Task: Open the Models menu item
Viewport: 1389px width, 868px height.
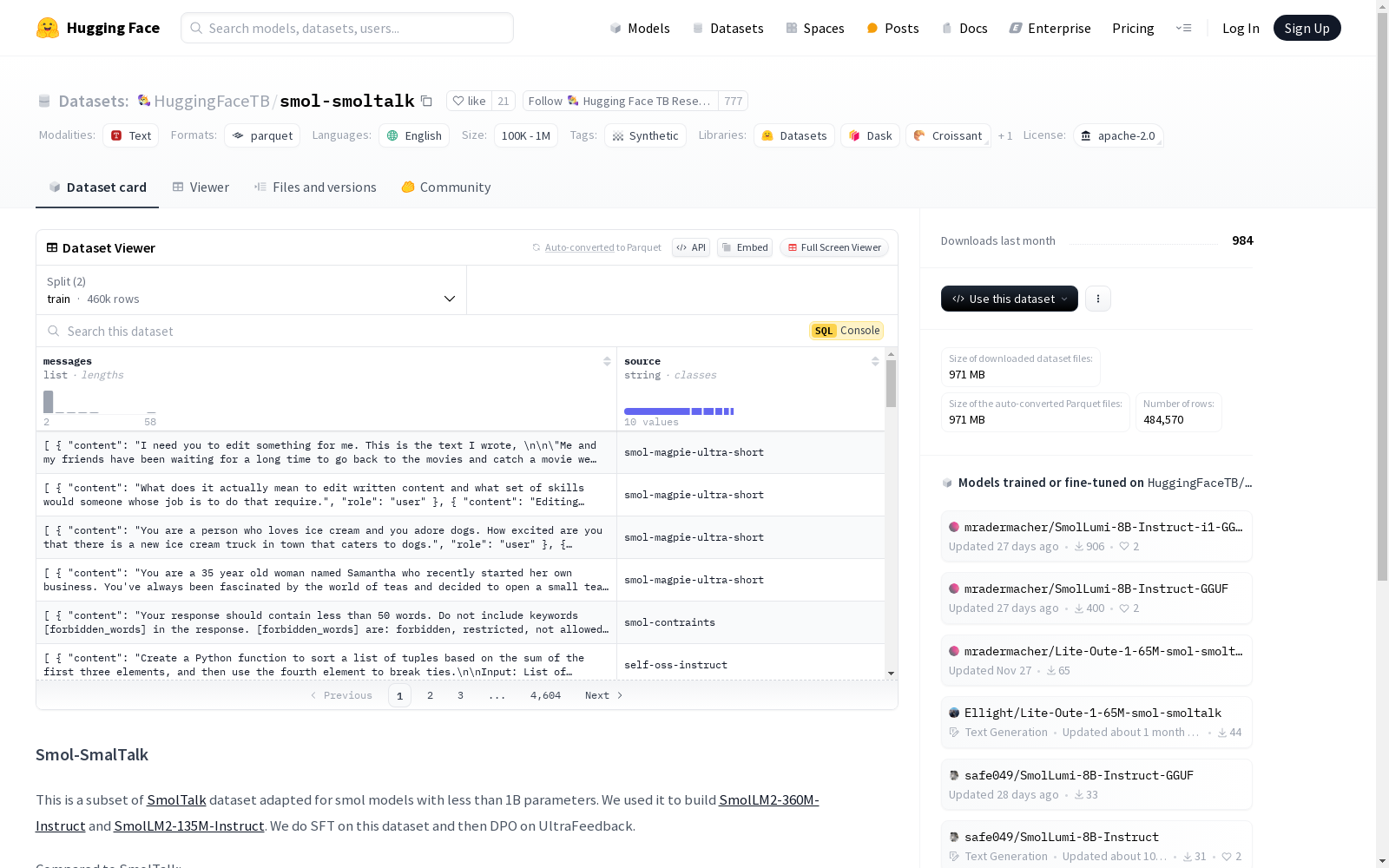Action: pyautogui.click(x=640, y=28)
